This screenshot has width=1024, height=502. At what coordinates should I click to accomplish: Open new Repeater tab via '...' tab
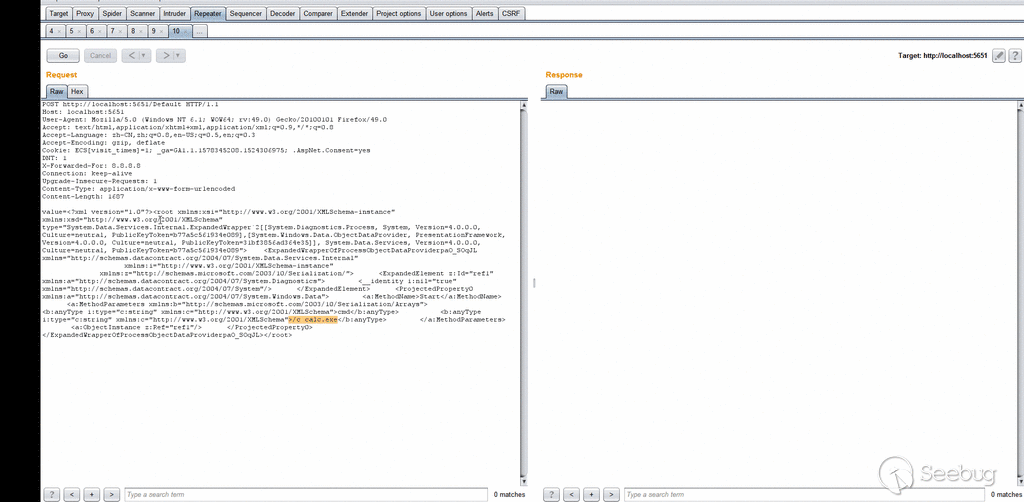200,32
